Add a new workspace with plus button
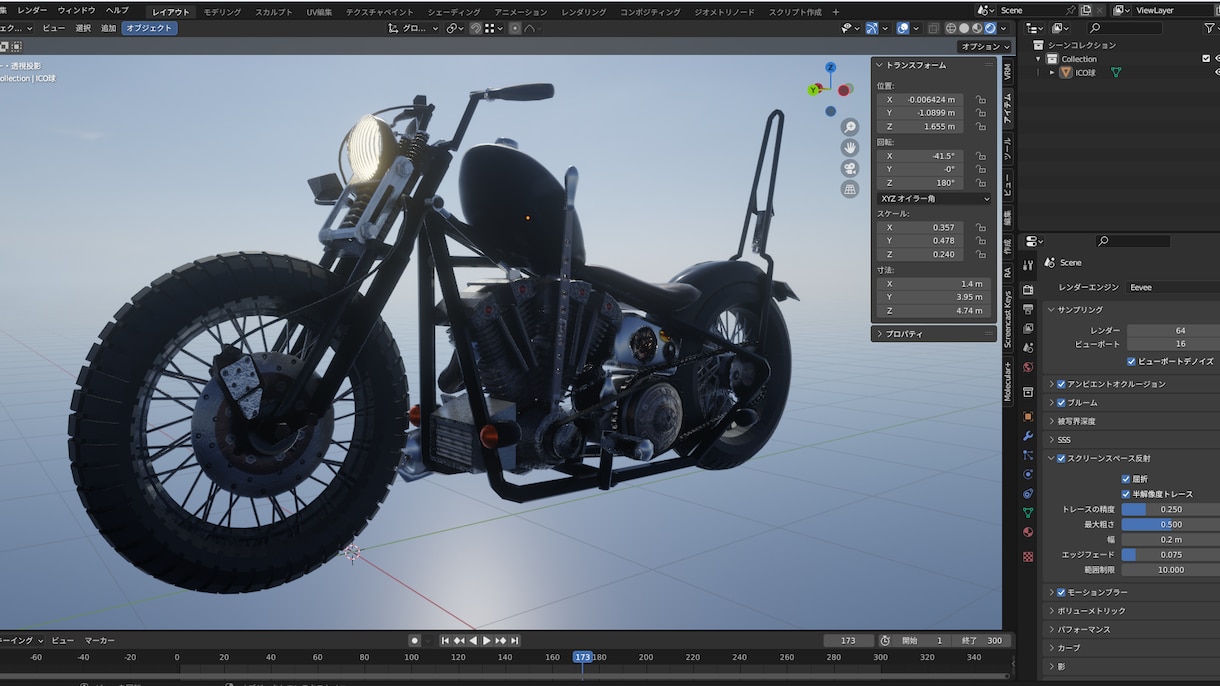1220x686 pixels. 836,12
